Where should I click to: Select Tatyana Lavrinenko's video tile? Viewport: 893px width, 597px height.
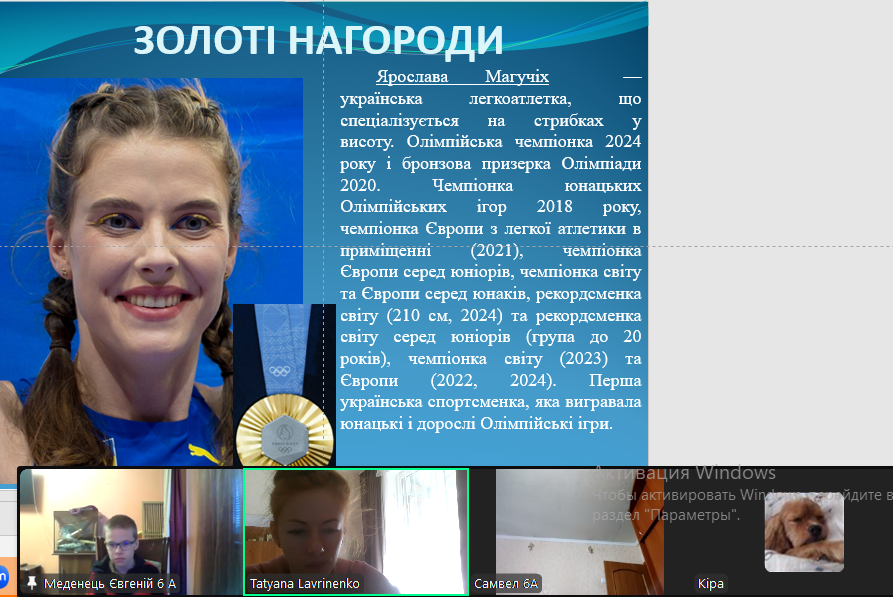coord(356,531)
